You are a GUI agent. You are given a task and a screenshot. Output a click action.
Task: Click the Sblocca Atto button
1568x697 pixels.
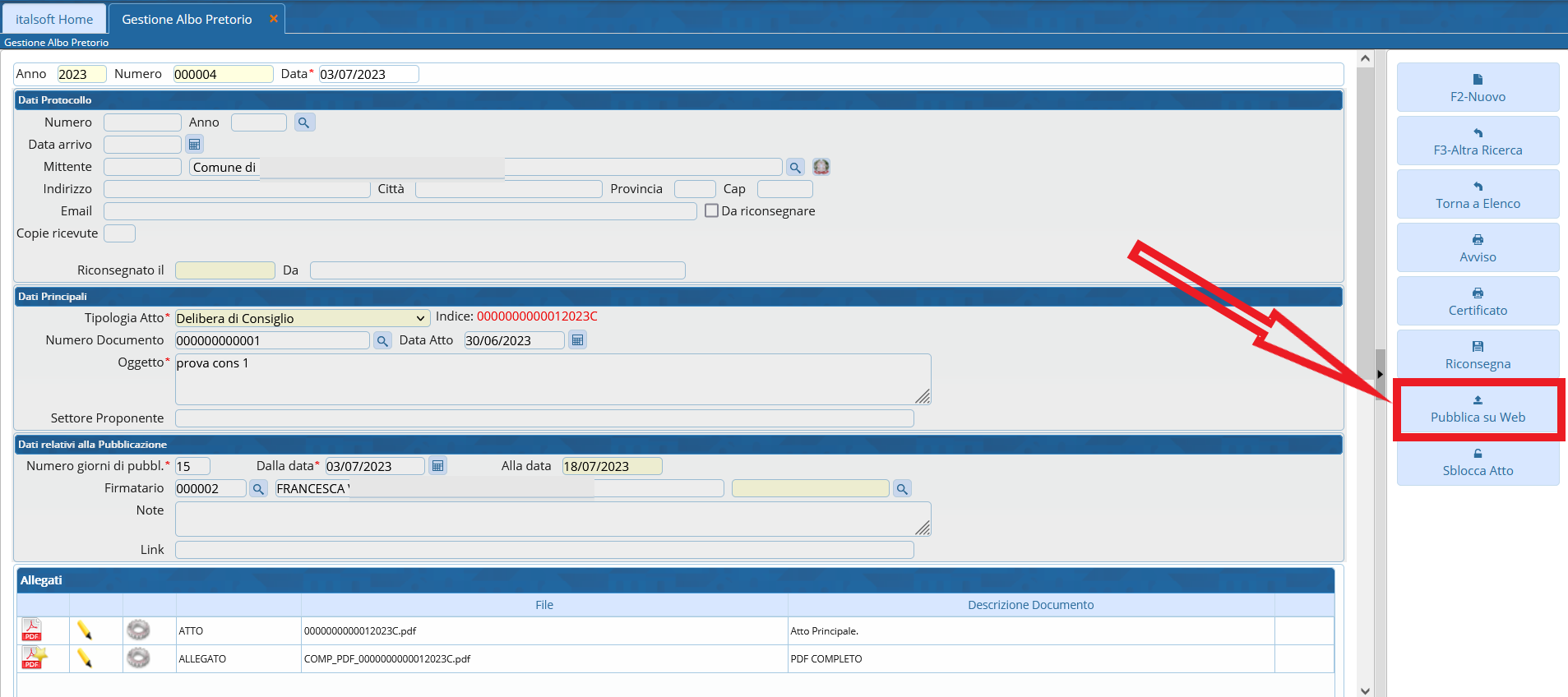click(x=1478, y=463)
